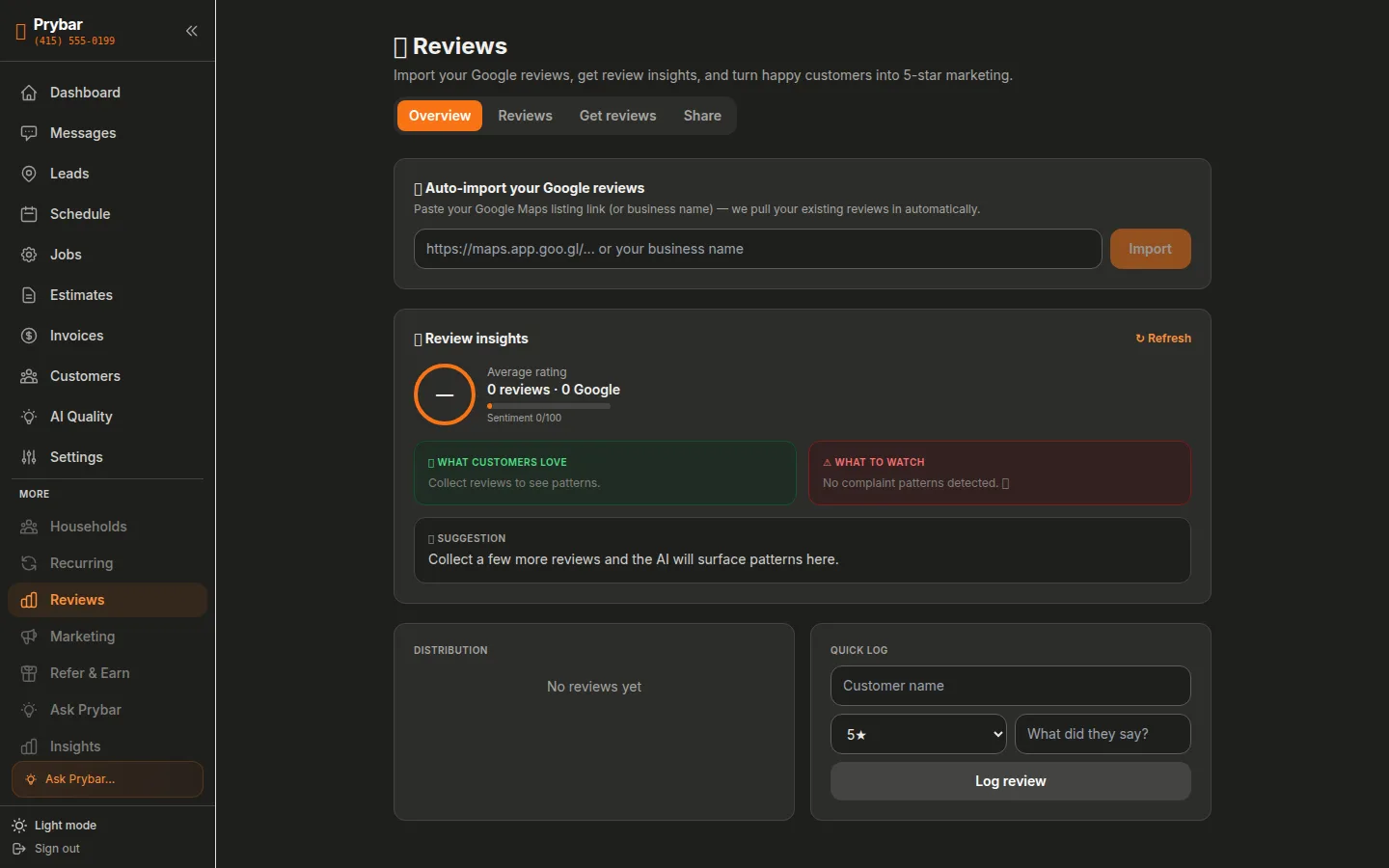Refresh the review insights
This screenshot has width=1389, height=868.
(1163, 339)
